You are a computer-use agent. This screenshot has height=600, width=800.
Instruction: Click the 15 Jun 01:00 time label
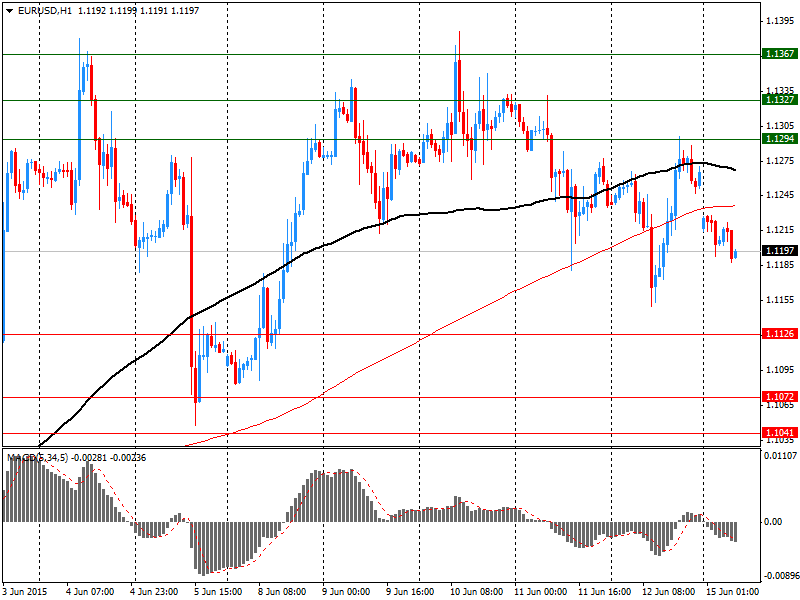[x=732, y=592]
